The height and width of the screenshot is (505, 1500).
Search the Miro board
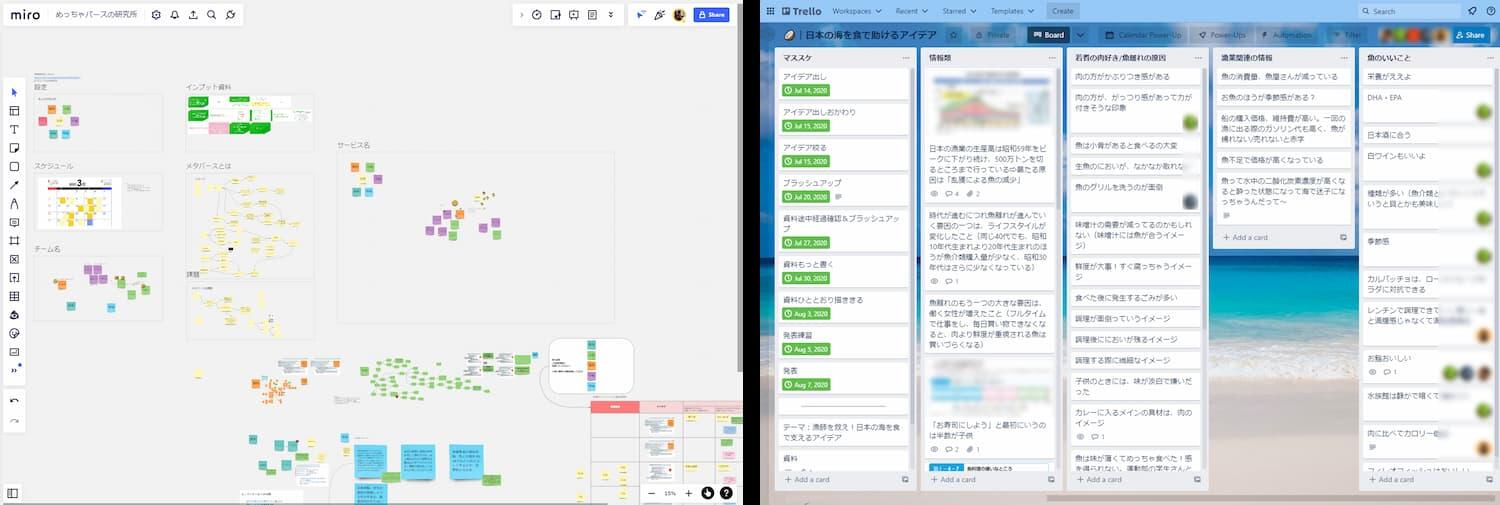click(x=211, y=15)
